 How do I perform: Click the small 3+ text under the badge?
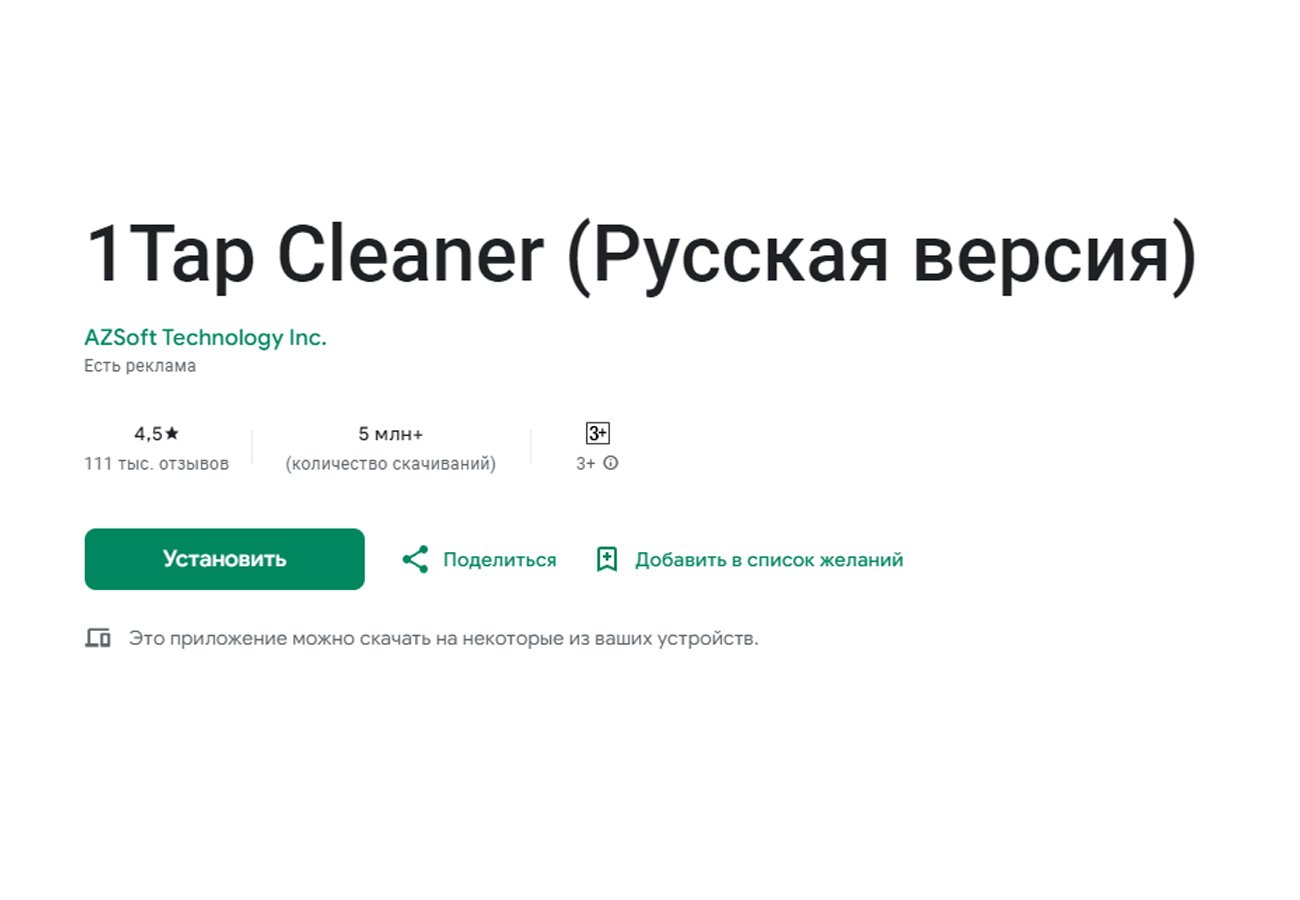click(x=585, y=464)
